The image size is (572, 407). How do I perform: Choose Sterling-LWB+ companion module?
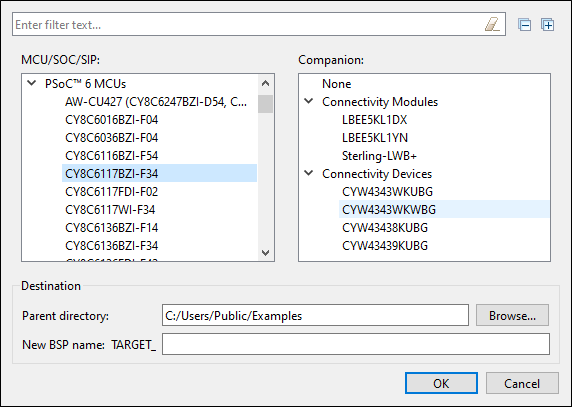pos(379,156)
